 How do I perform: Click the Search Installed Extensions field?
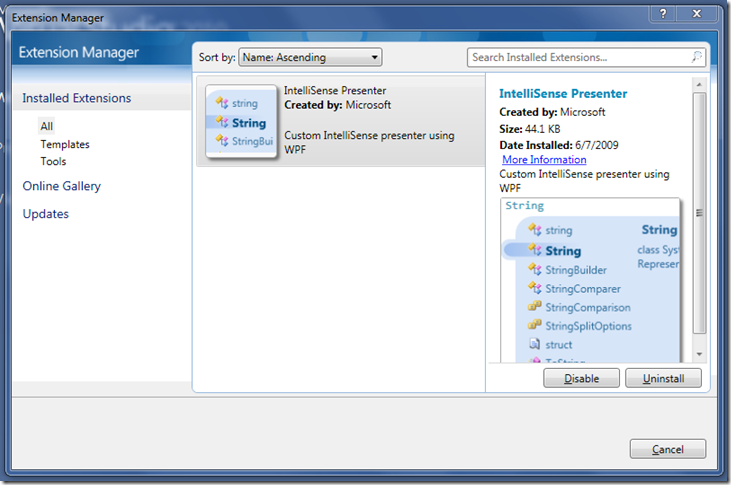tap(586, 57)
